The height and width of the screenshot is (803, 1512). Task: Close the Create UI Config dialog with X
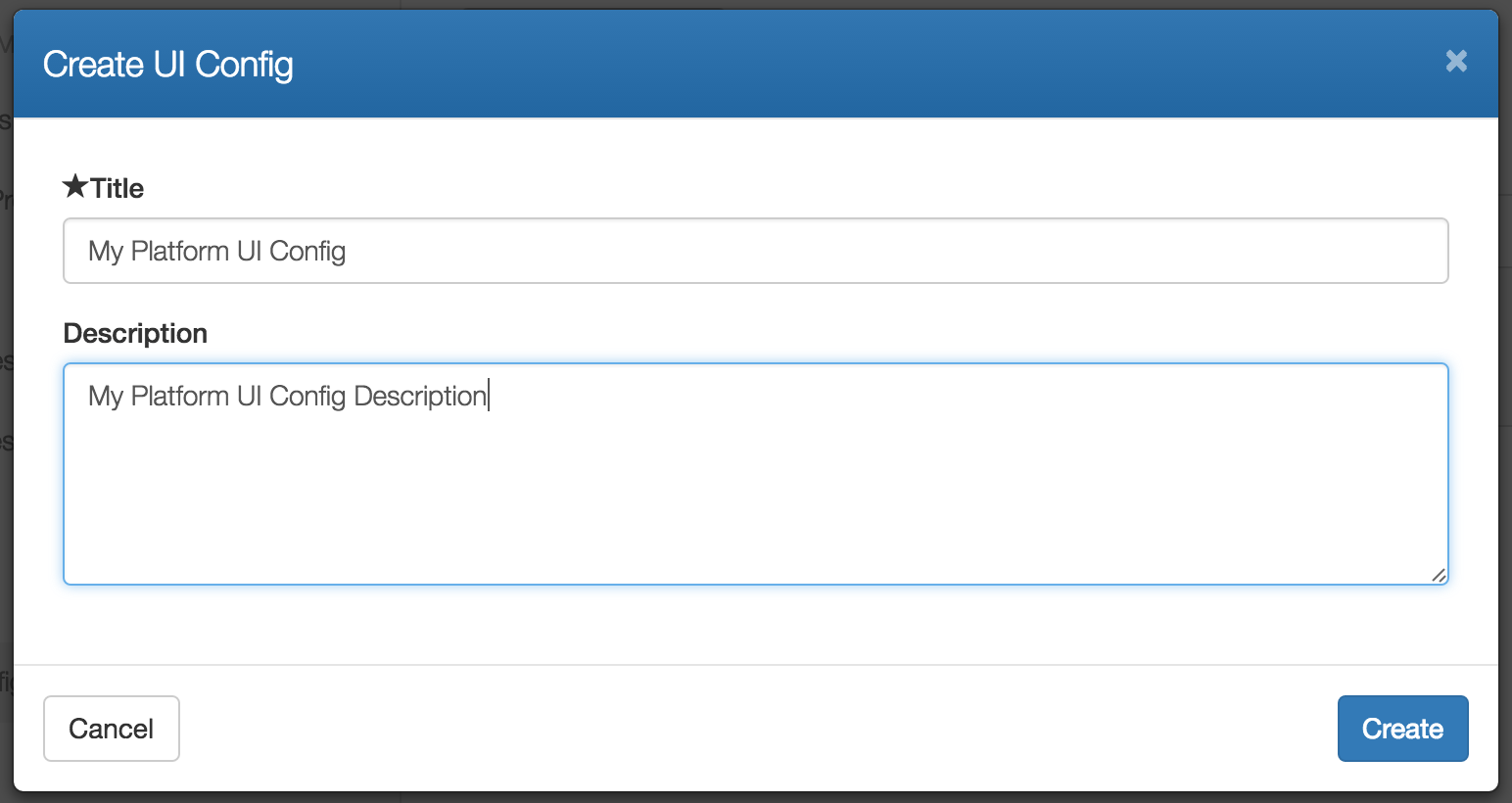(1456, 62)
